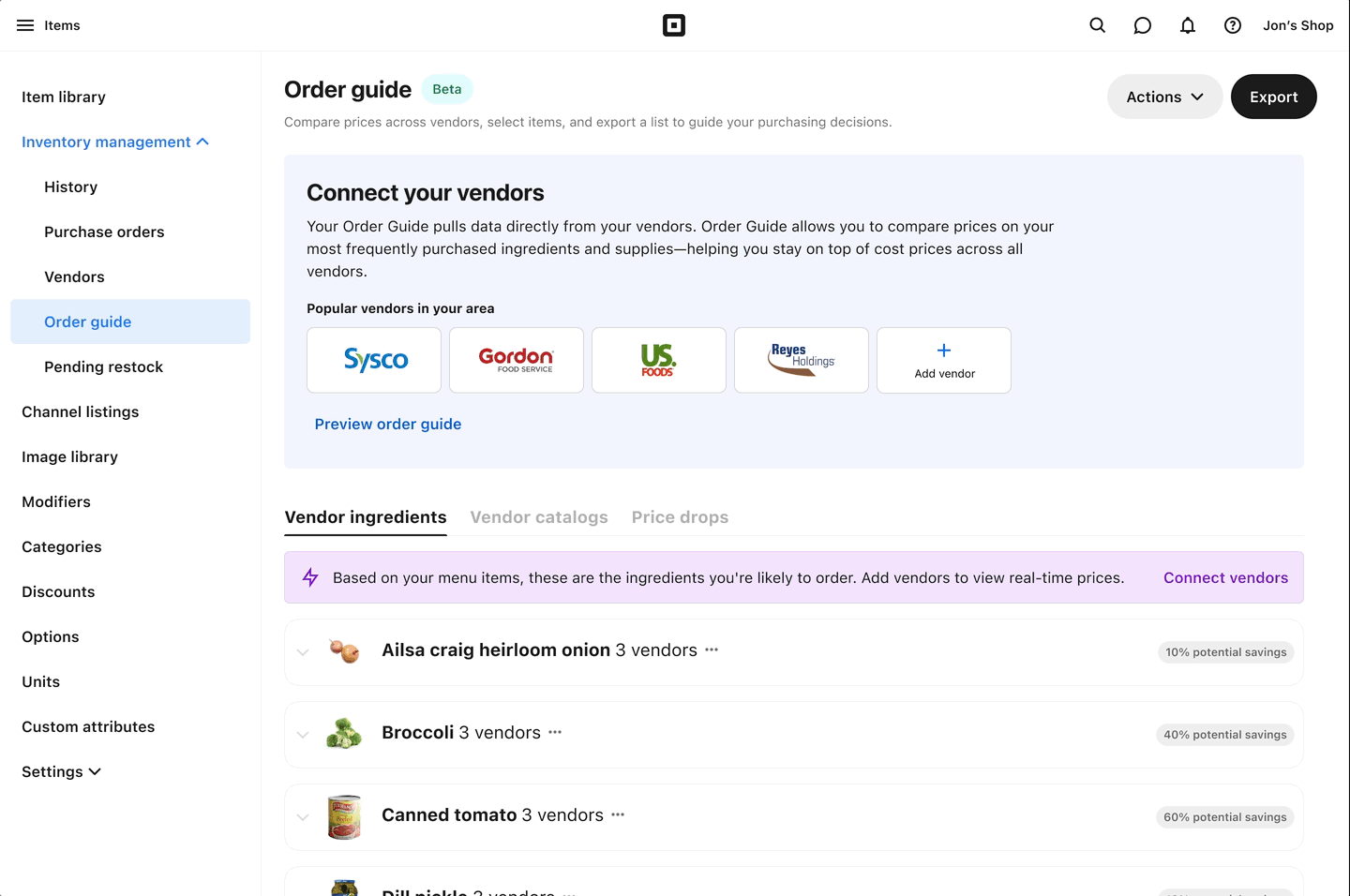Open the Preview order guide link
The image size is (1350, 896).
[x=388, y=424]
